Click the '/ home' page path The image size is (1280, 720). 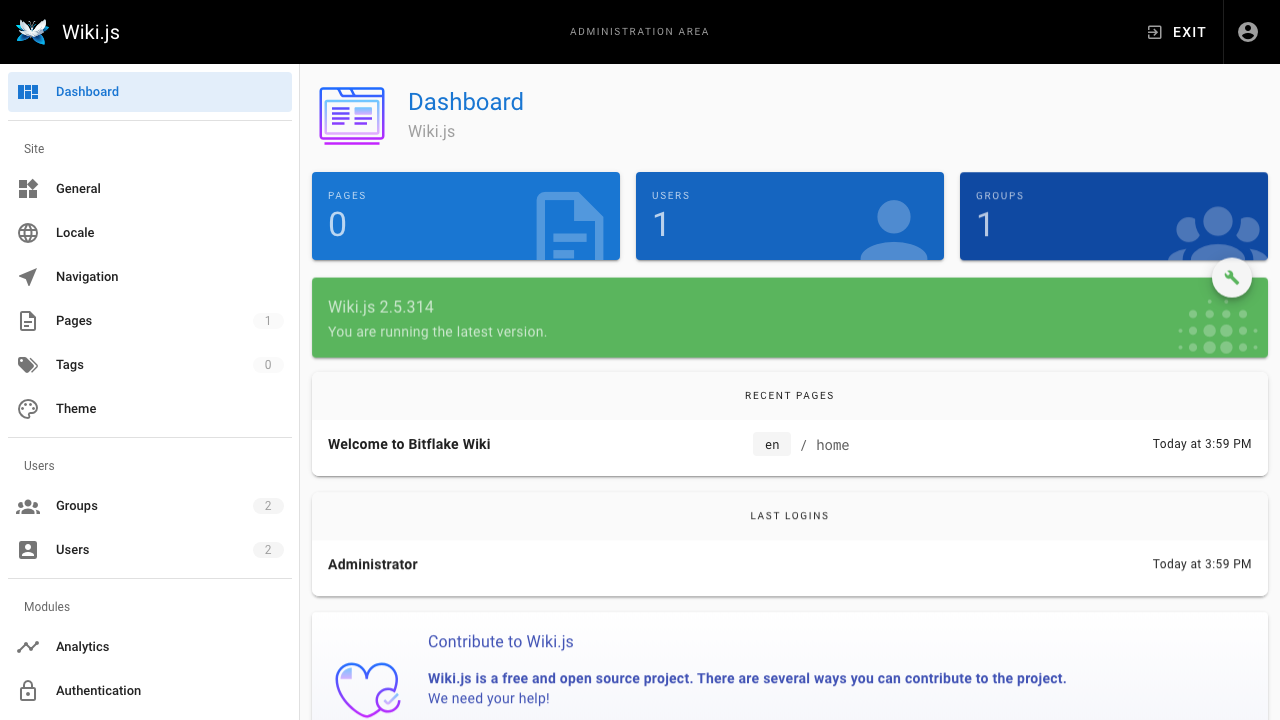click(825, 446)
